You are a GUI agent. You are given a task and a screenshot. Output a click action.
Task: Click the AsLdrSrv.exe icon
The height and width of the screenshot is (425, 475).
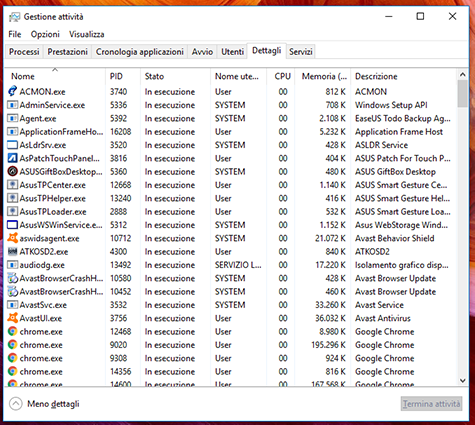12,145
